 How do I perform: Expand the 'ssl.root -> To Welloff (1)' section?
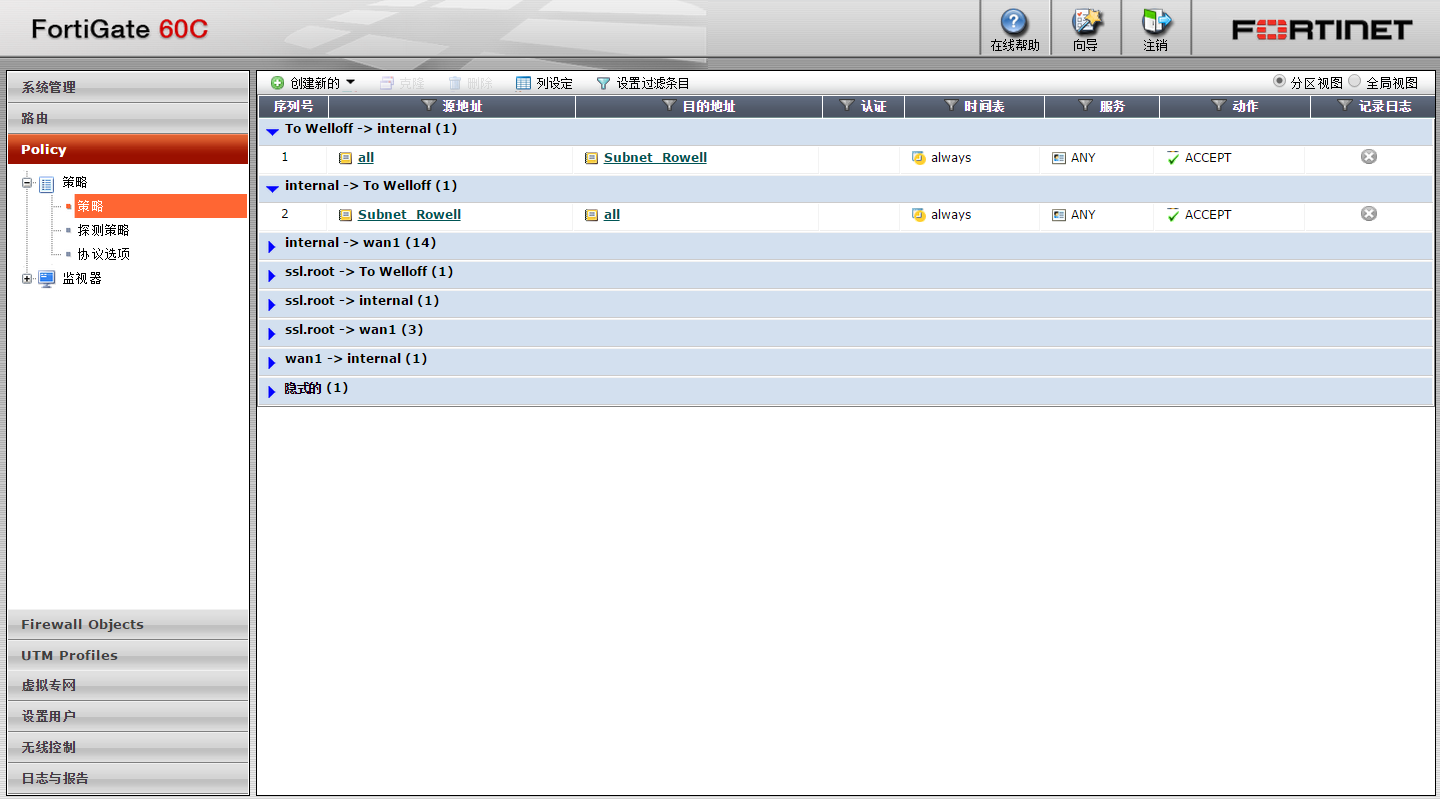pyautogui.click(x=272, y=275)
